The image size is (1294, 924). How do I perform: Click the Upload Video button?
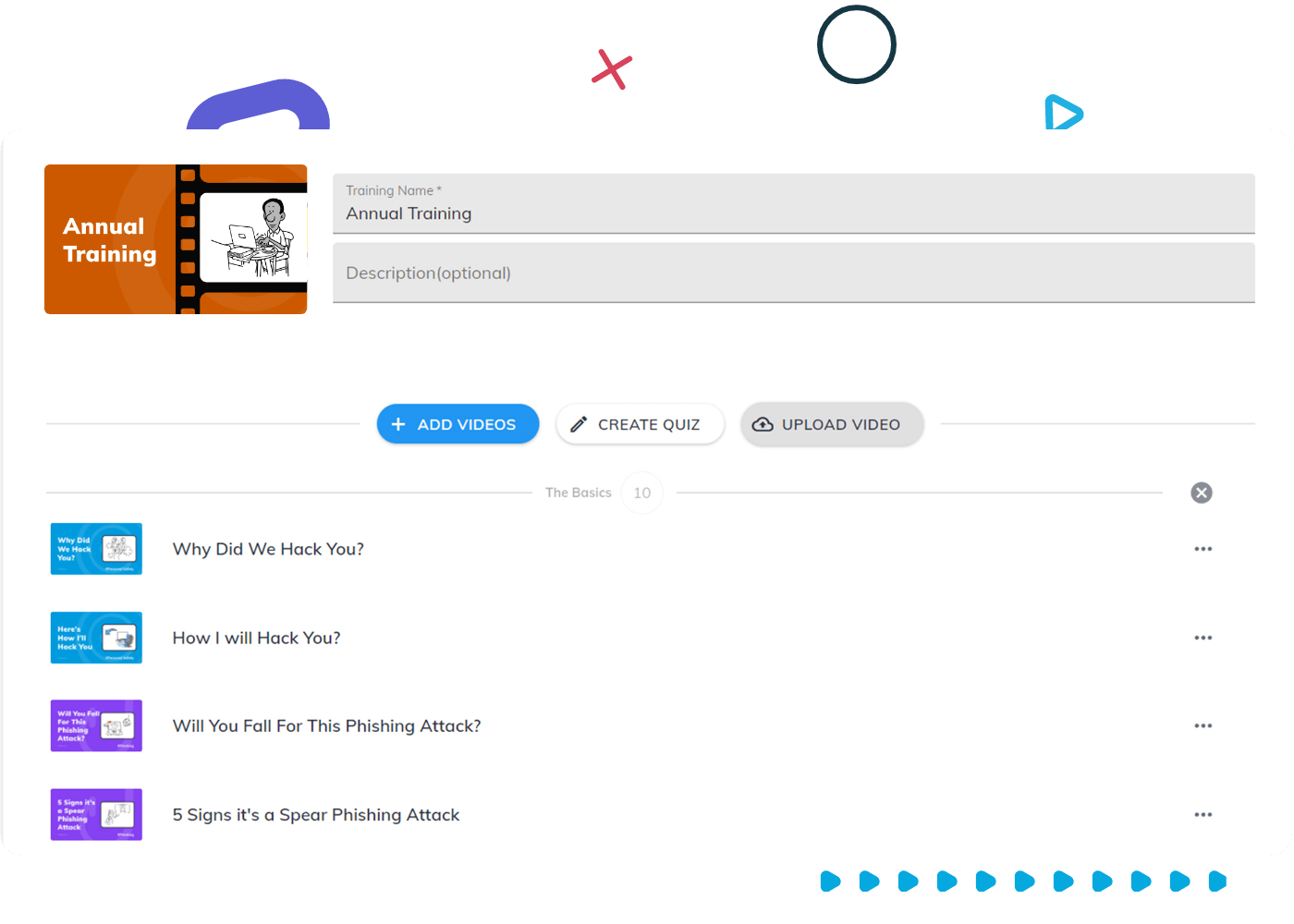832,424
